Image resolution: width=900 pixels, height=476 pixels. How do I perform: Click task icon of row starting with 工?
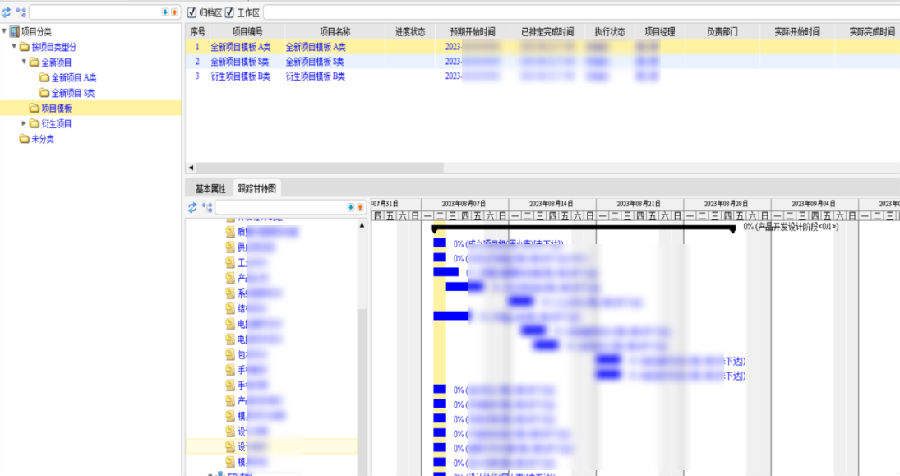[x=230, y=262]
